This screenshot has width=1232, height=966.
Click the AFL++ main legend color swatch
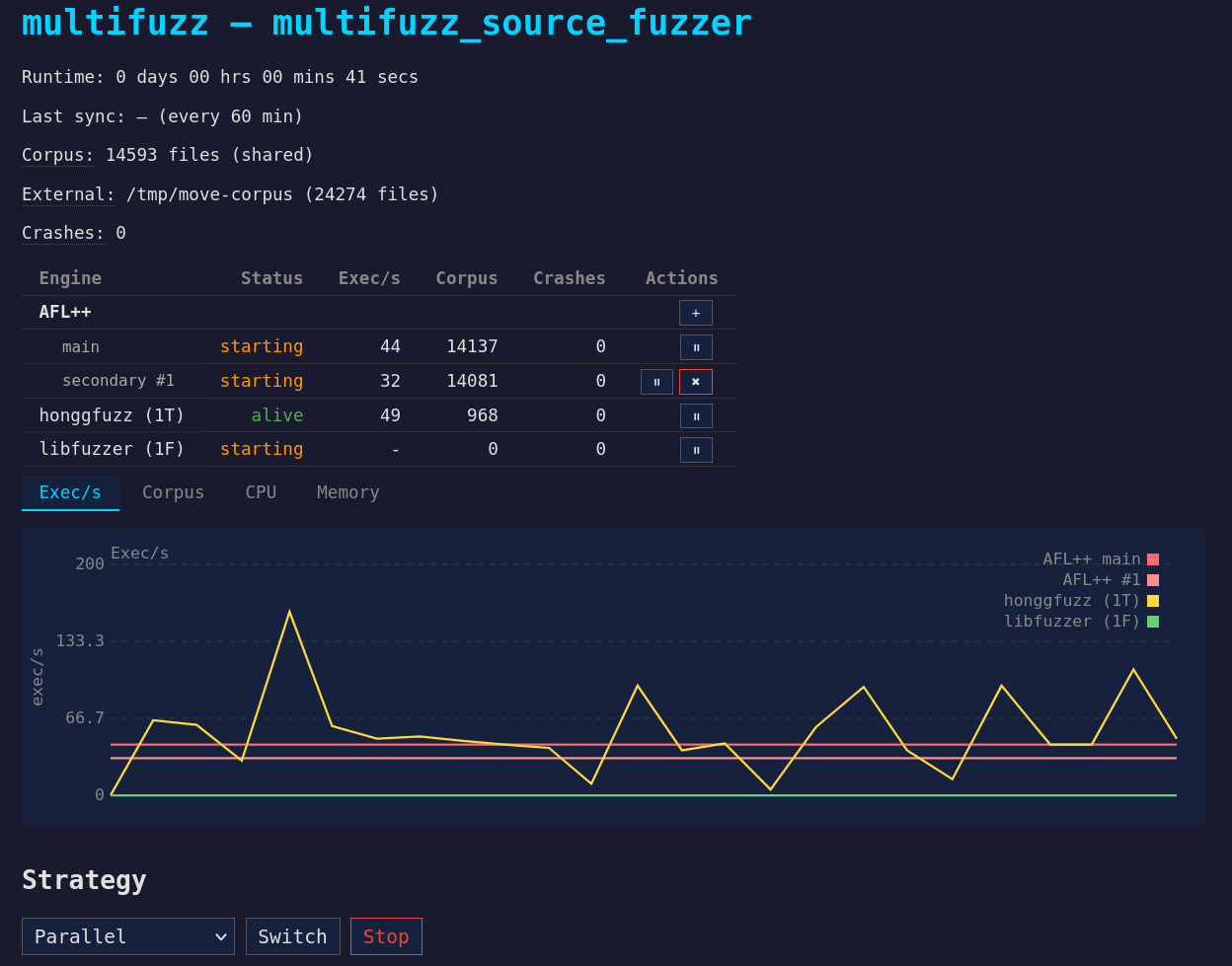(1153, 558)
